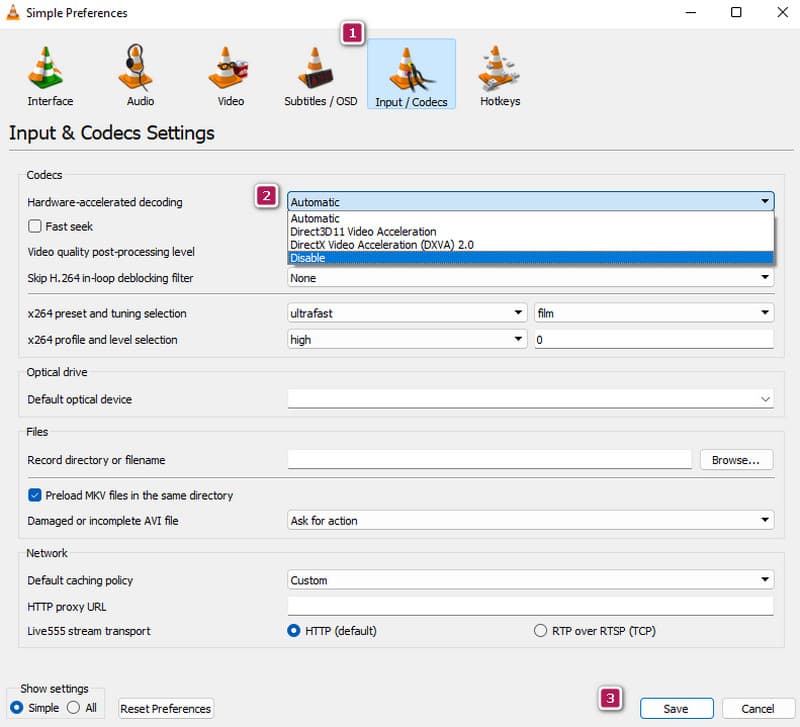Enable the Fast seek checkbox

pyautogui.click(x=35, y=226)
